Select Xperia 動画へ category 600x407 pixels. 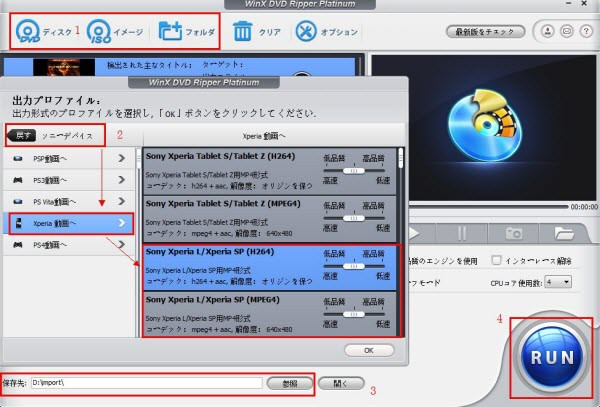pos(69,223)
